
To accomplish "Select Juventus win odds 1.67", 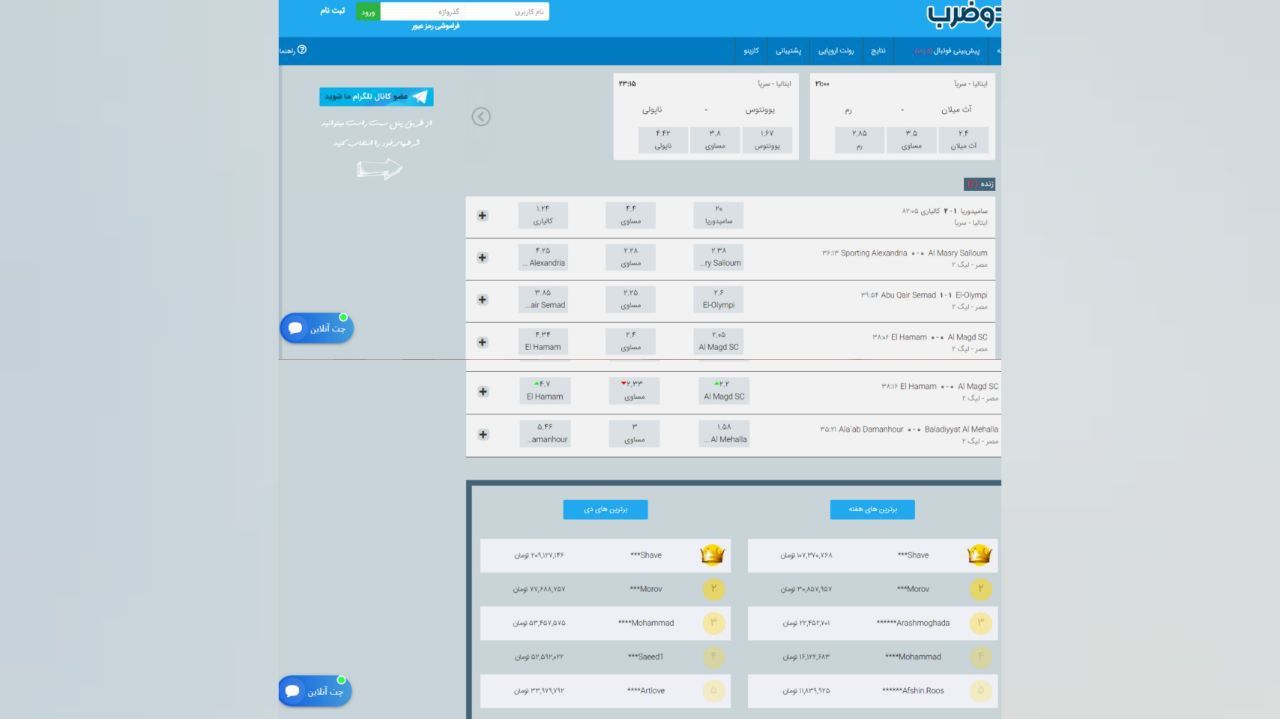I will (x=766, y=140).
